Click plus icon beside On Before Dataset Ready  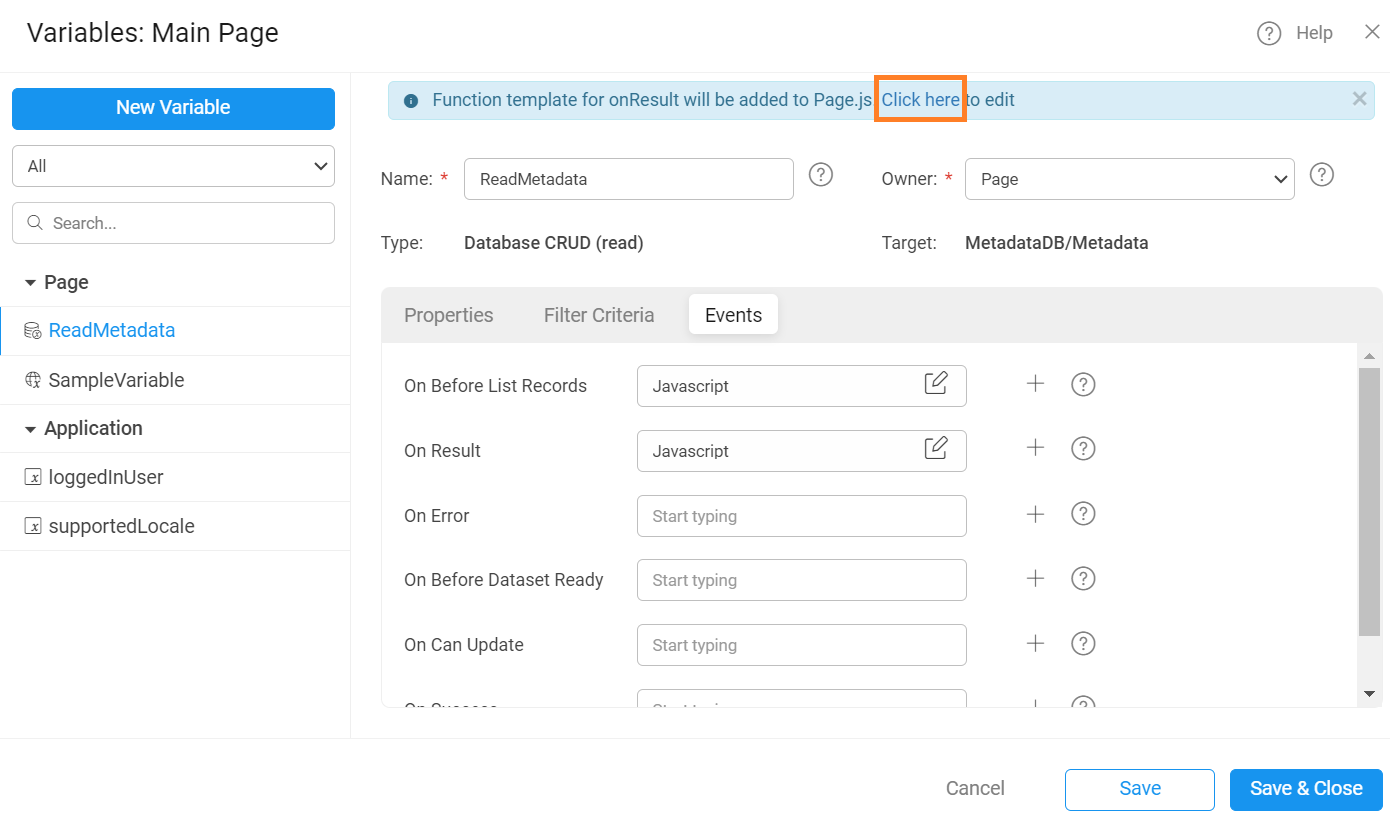1035,579
